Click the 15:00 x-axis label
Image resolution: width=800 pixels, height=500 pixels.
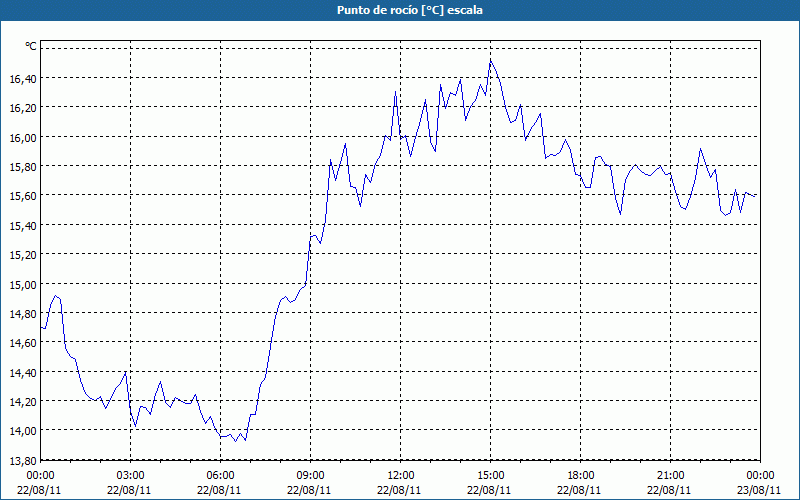pyautogui.click(x=490, y=476)
